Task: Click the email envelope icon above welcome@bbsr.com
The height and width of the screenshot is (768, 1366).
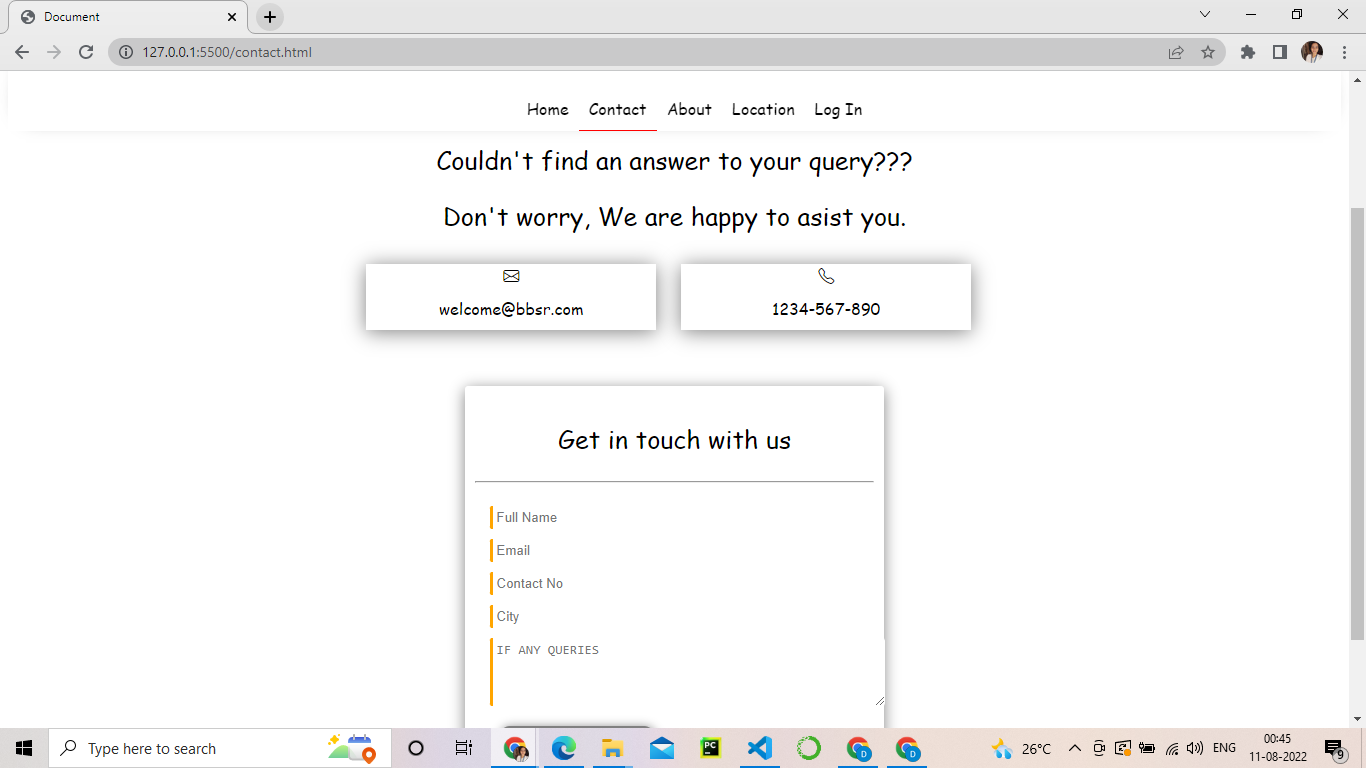Action: pyautogui.click(x=511, y=276)
